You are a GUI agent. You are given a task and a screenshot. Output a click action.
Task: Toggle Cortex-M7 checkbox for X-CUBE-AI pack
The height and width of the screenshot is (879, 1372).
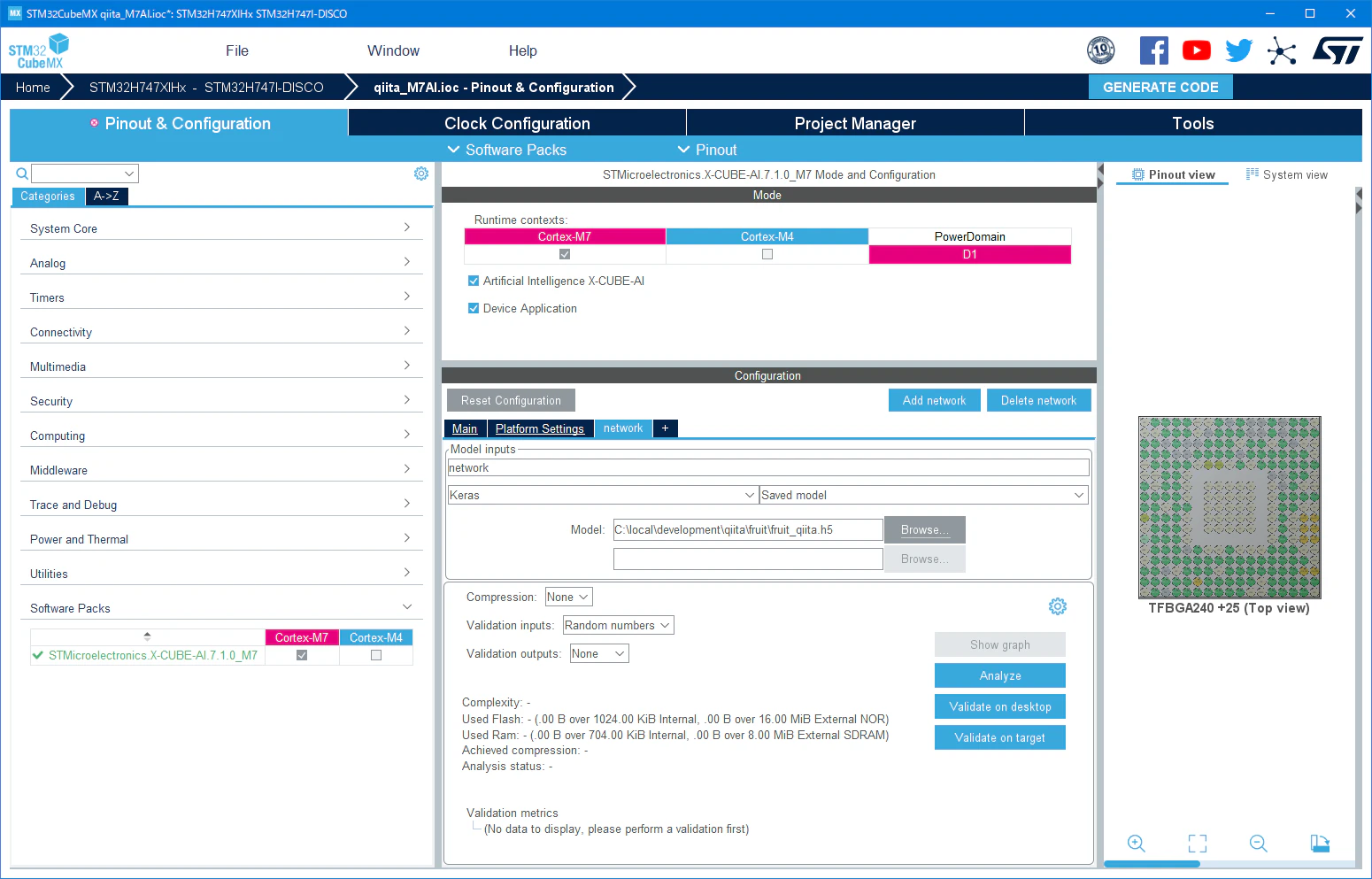[302, 655]
